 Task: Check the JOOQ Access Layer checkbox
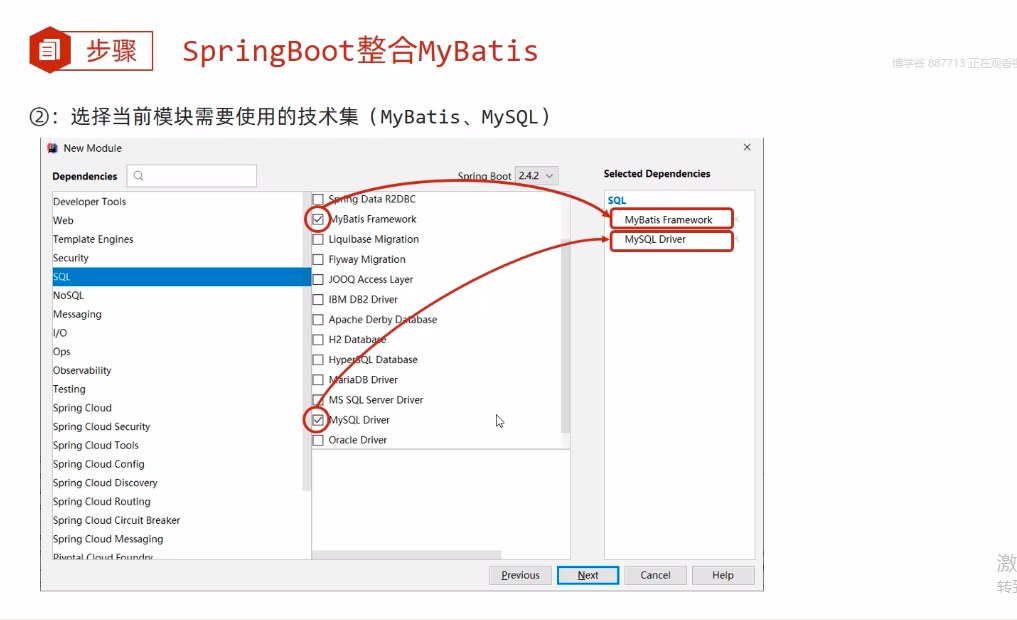pos(318,280)
